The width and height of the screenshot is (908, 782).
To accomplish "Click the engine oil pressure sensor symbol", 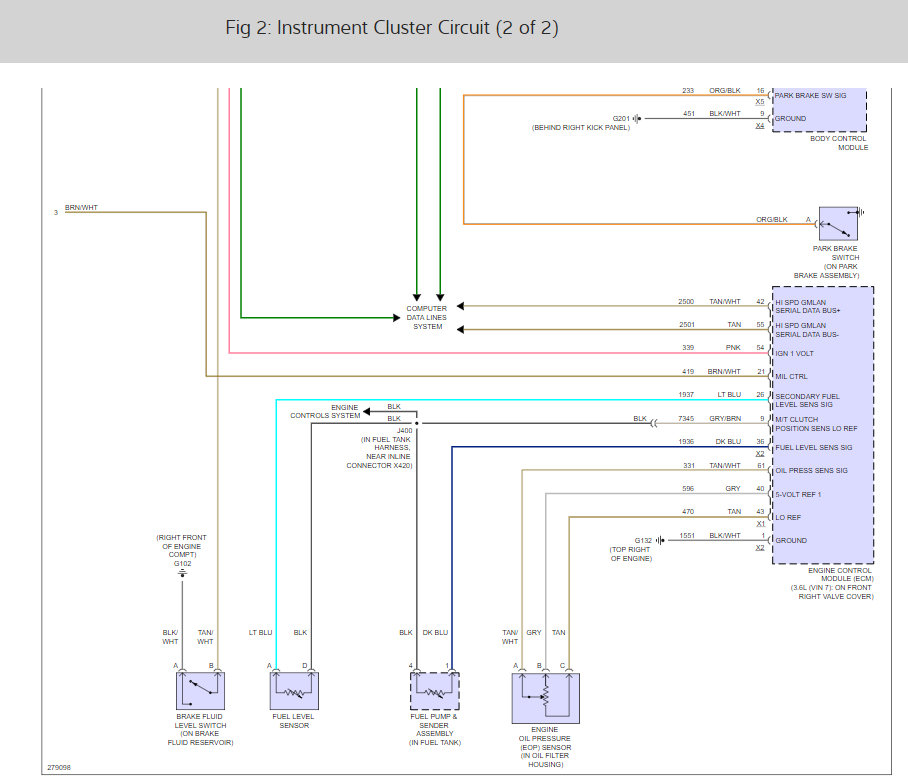I will pos(545,698).
